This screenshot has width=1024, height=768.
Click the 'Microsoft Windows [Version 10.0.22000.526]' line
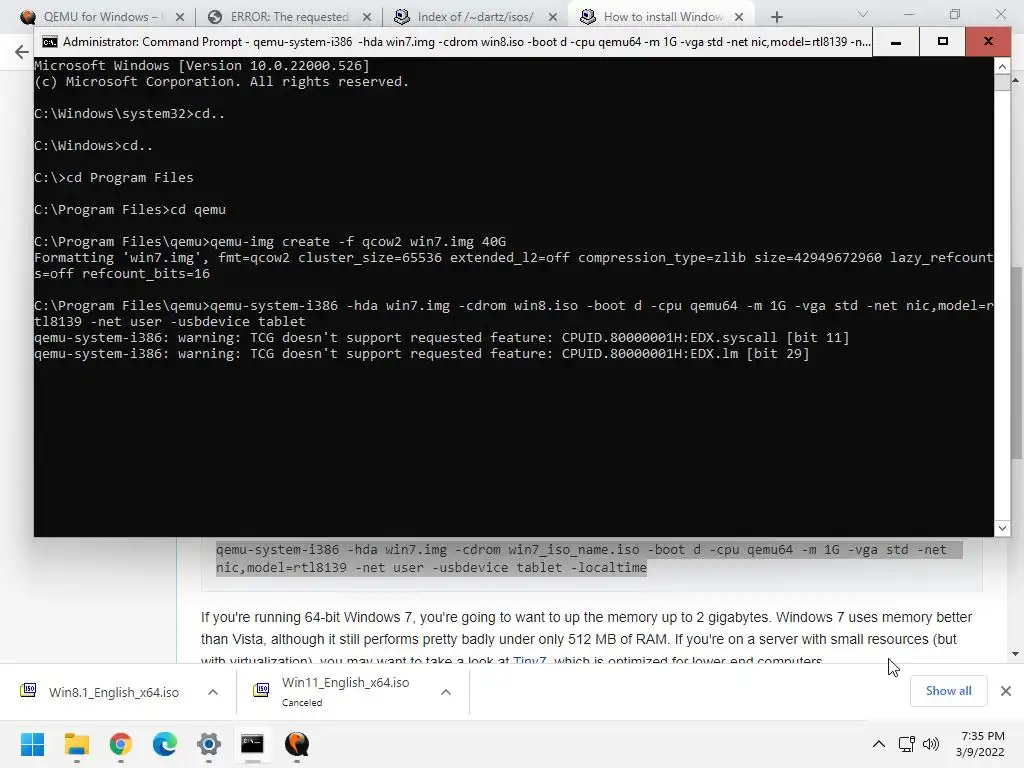click(x=202, y=65)
